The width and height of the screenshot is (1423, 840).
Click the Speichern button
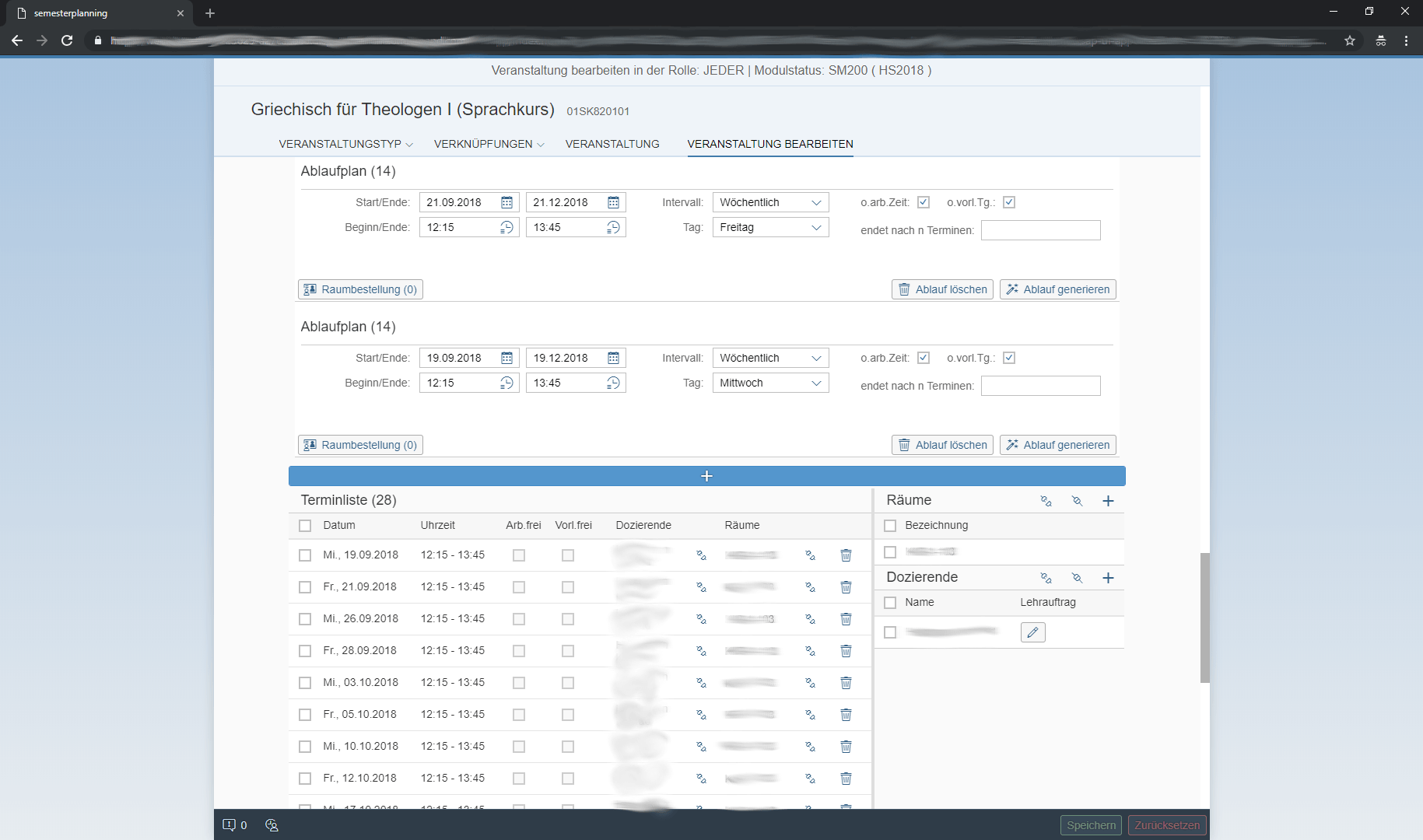tap(1090, 825)
